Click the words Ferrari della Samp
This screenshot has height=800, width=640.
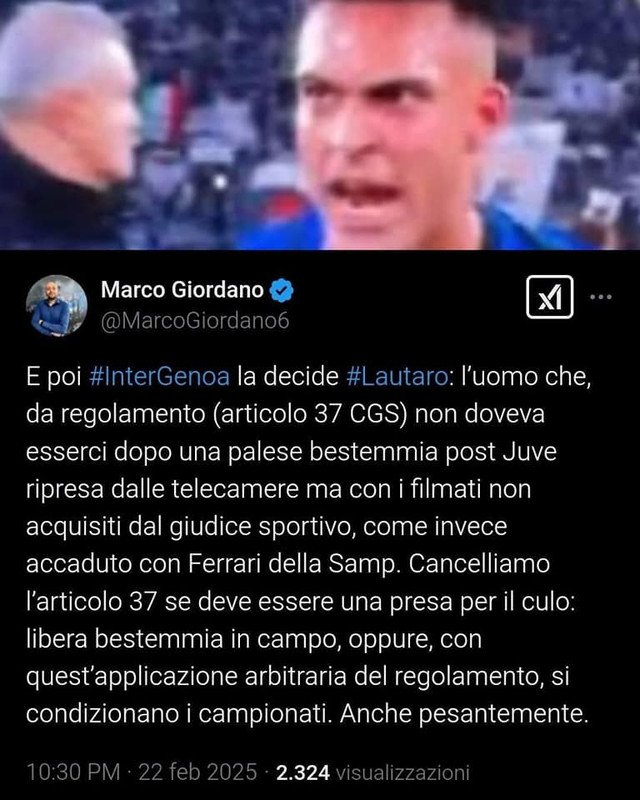pyautogui.click(x=292, y=564)
